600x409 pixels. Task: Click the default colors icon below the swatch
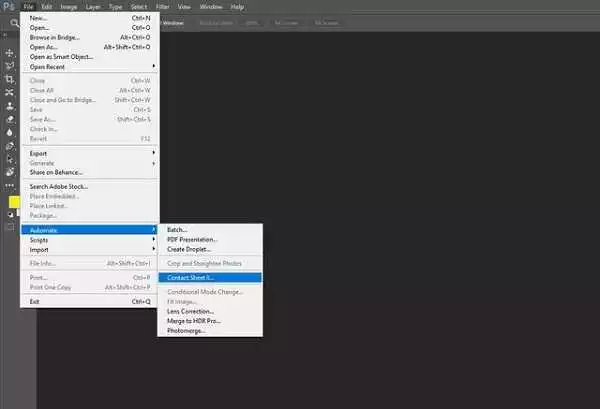coord(10,215)
